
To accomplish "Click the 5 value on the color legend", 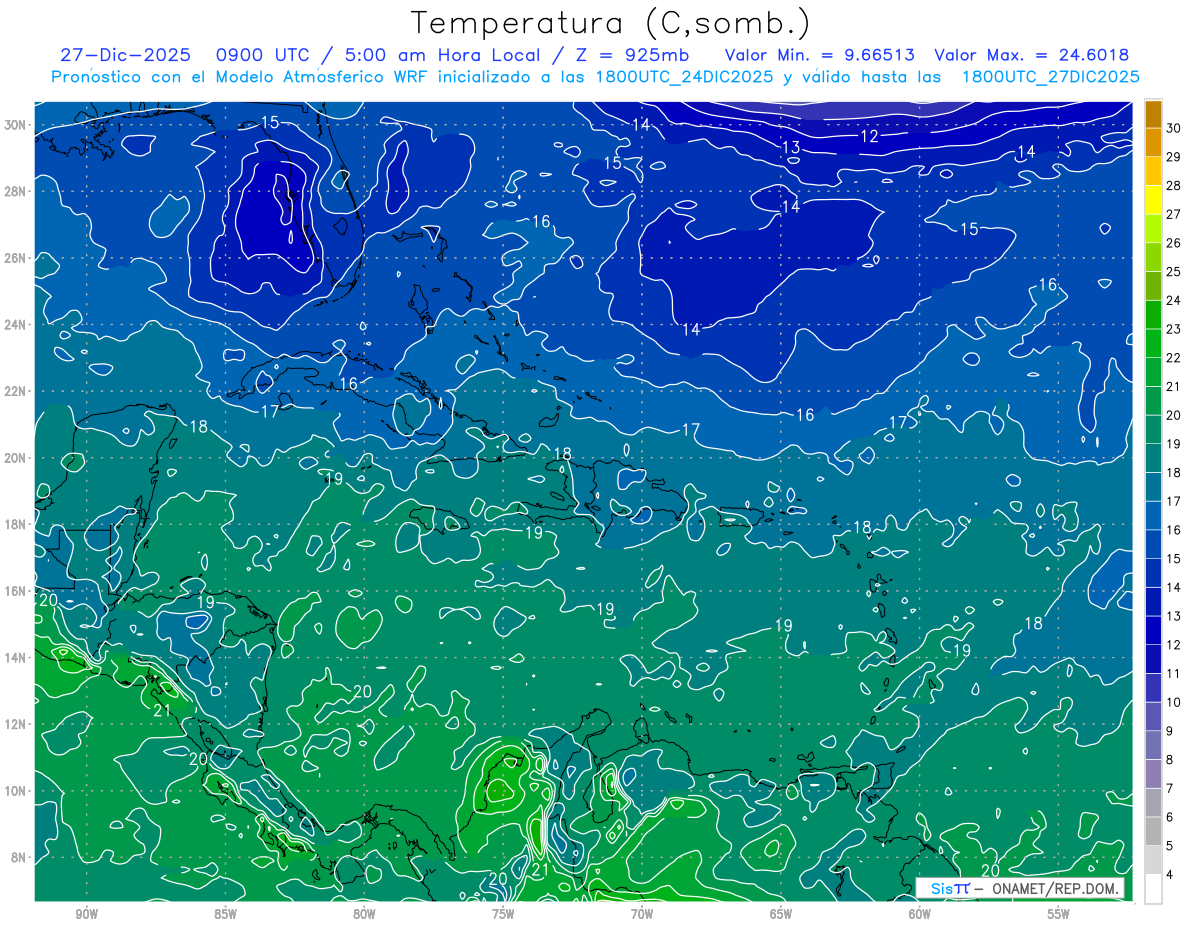I will (x=1171, y=847).
